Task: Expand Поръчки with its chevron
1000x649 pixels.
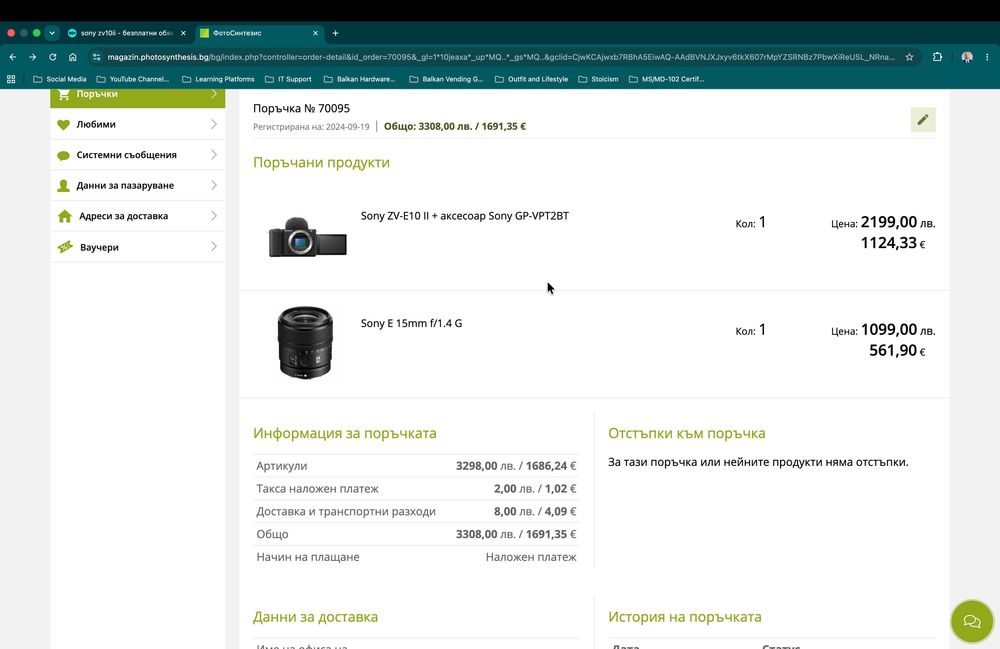Action: tap(214, 94)
